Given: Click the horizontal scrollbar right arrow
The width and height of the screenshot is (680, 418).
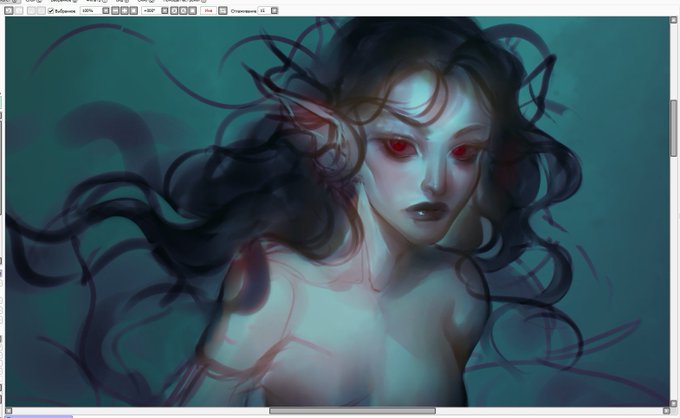Looking at the screenshot, I should click(x=667, y=411).
